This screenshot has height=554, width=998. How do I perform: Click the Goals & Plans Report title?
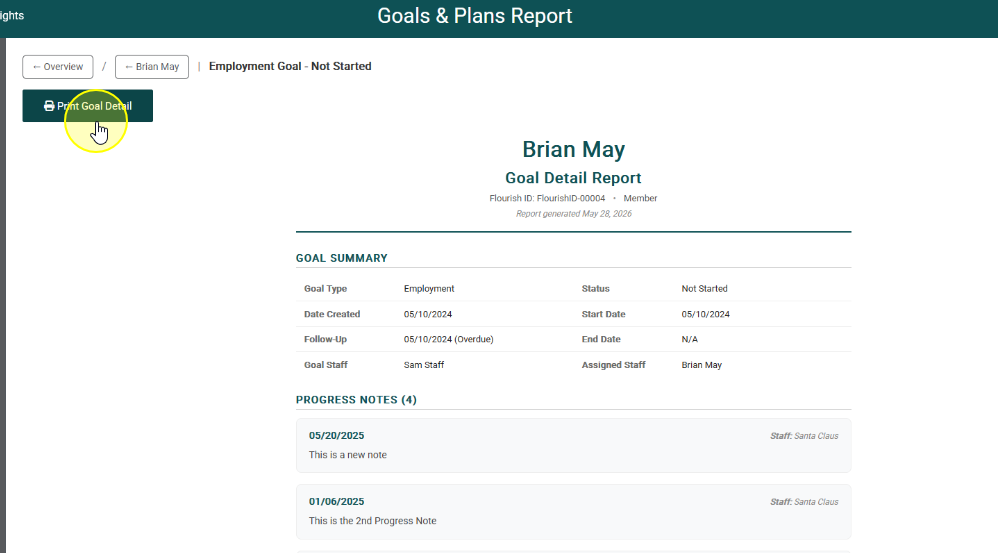click(x=475, y=16)
